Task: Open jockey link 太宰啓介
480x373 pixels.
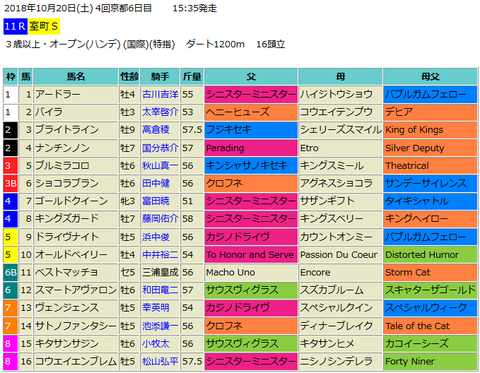Action: click(x=160, y=112)
